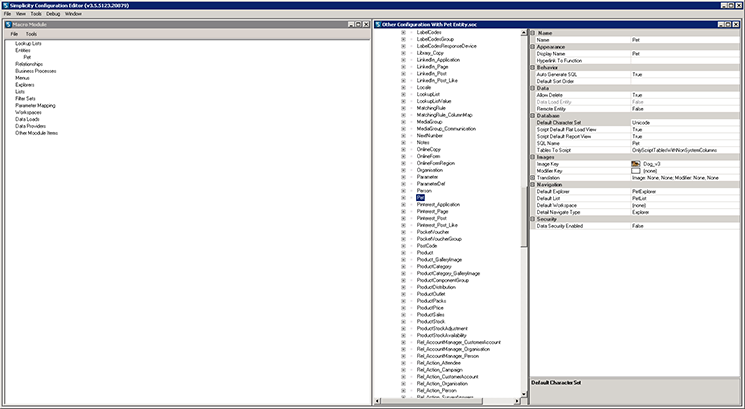Open Tools menu in Macro Module window
The image size is (745, 409).
coord(31,34)
